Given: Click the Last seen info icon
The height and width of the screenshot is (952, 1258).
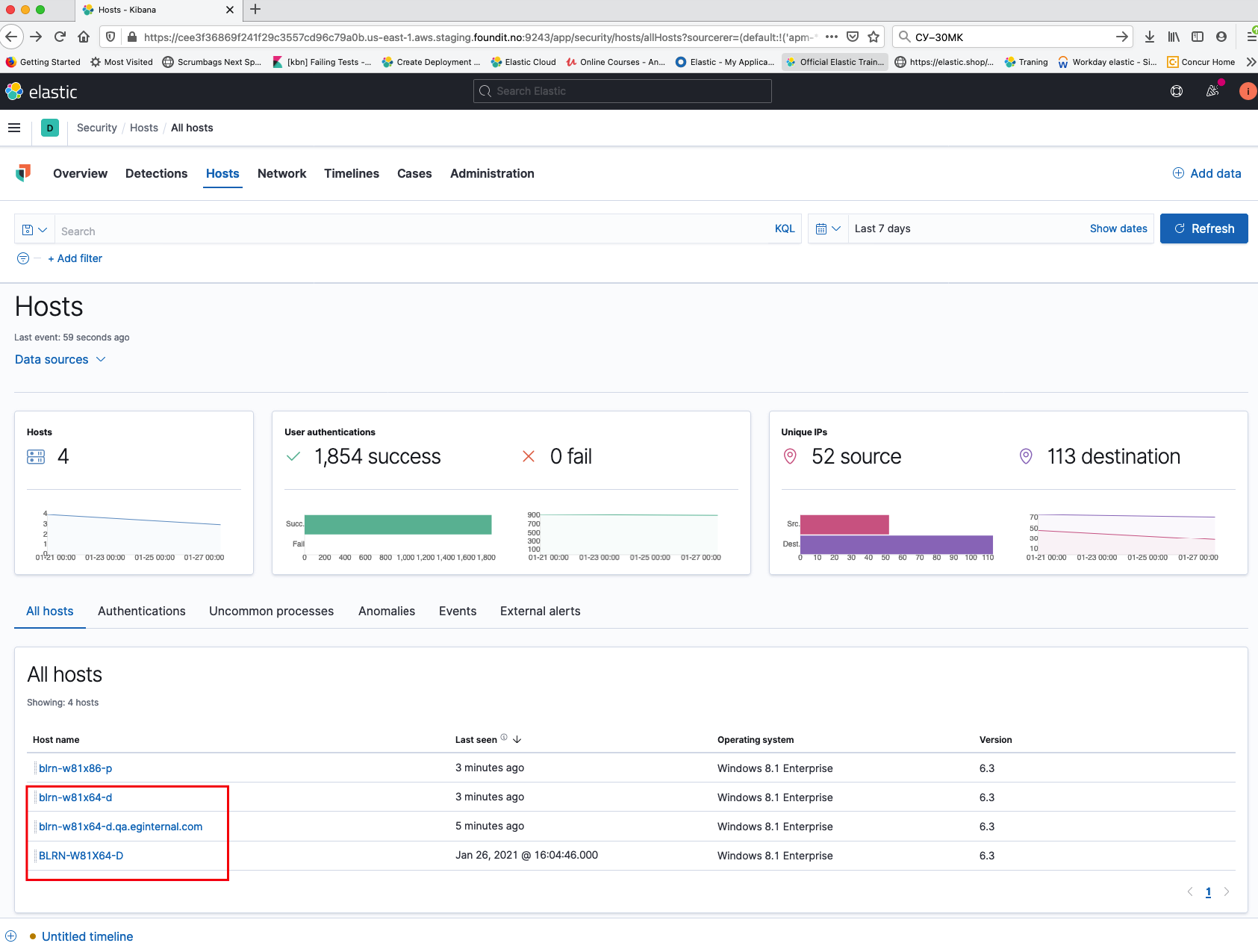Looking at the screenshot, I should [504, 738].
